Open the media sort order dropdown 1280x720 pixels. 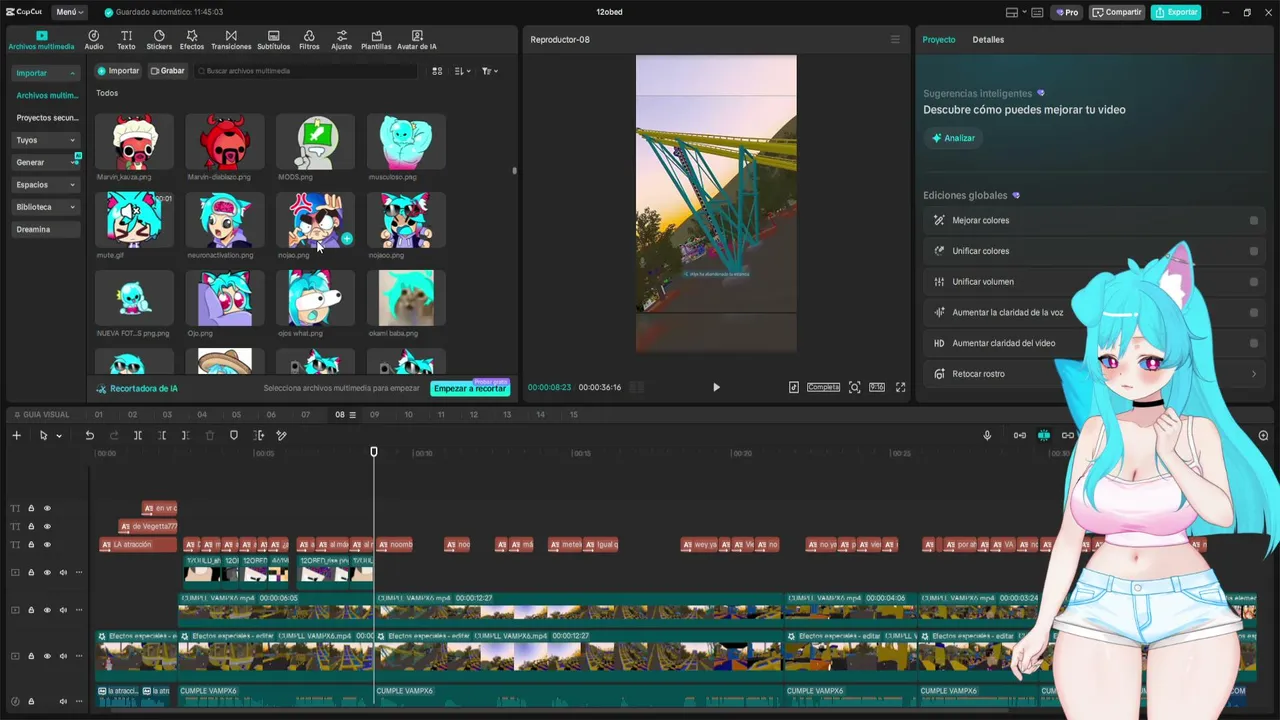tap(462, 71)
